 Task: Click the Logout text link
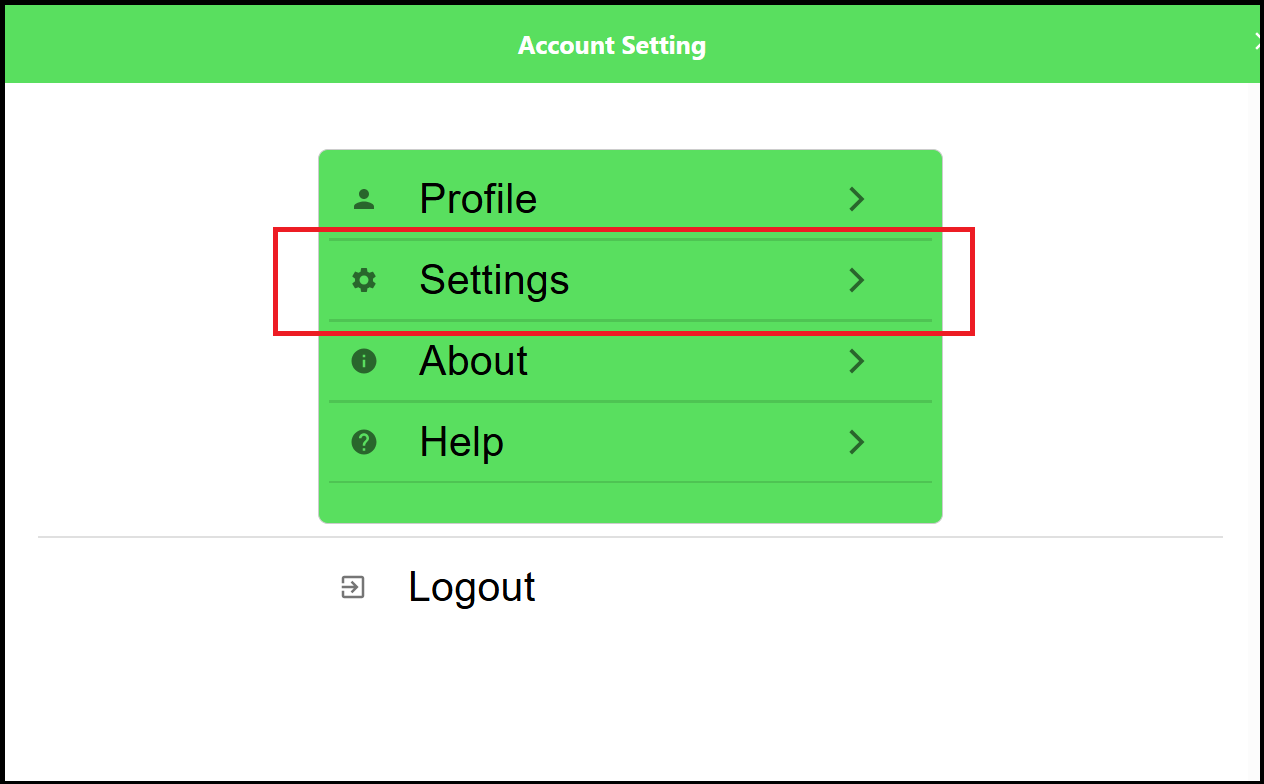pos(472,587)
